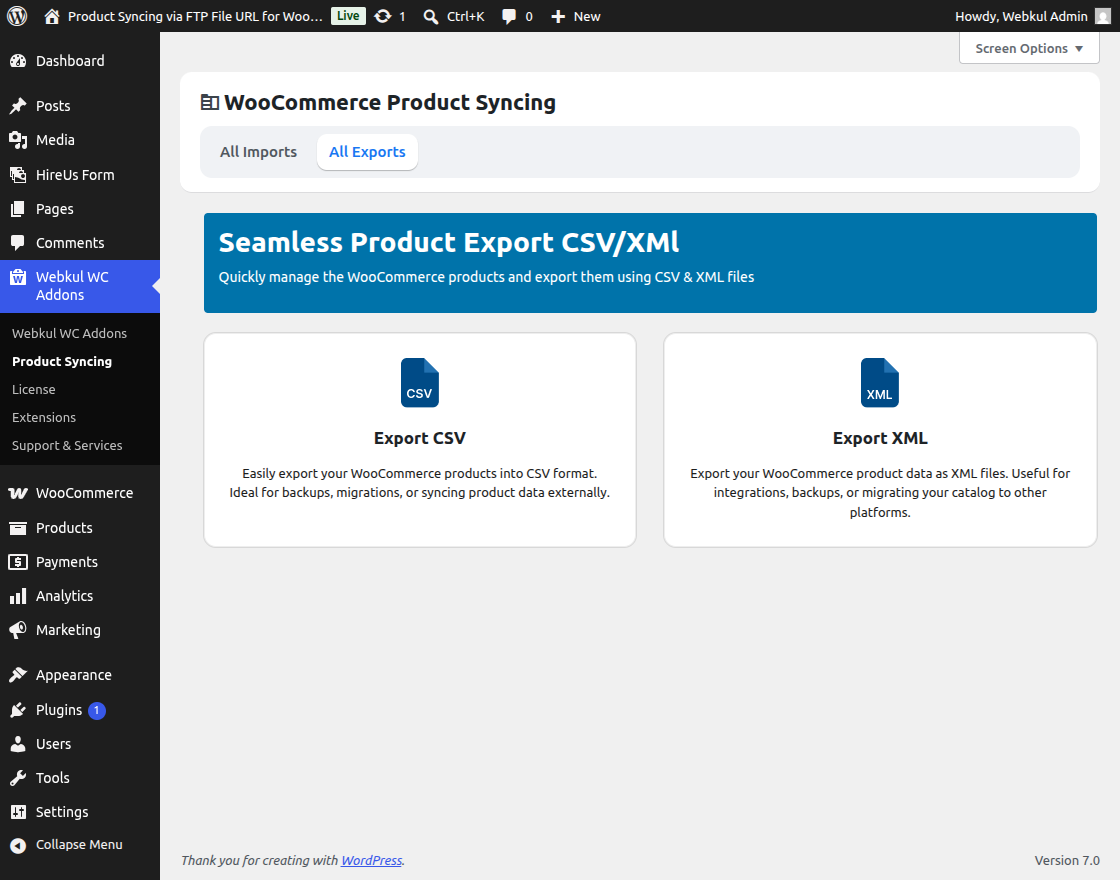The image size is (1120, 880).
Task: Click the Ctrl+K search label
Action: tap(466, 16)
